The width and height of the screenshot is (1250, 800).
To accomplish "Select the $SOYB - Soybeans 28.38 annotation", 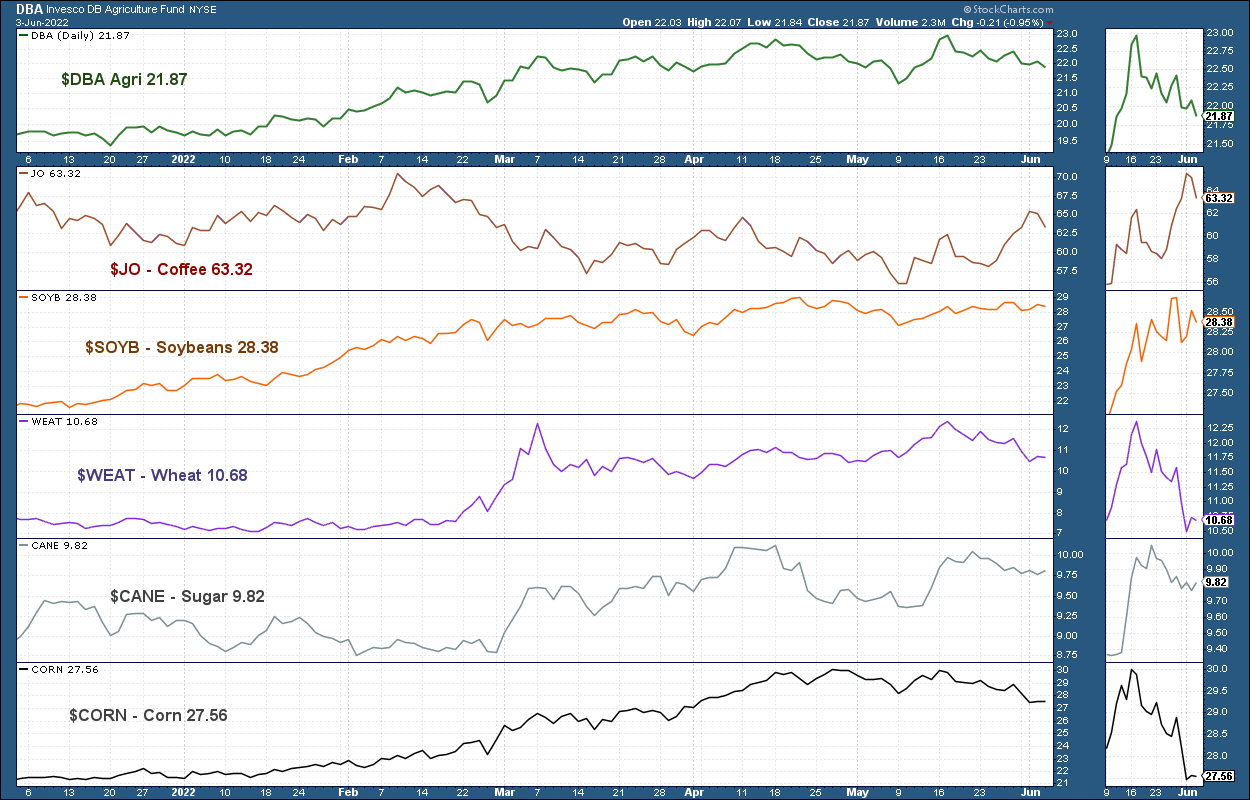I will (181, 347).
